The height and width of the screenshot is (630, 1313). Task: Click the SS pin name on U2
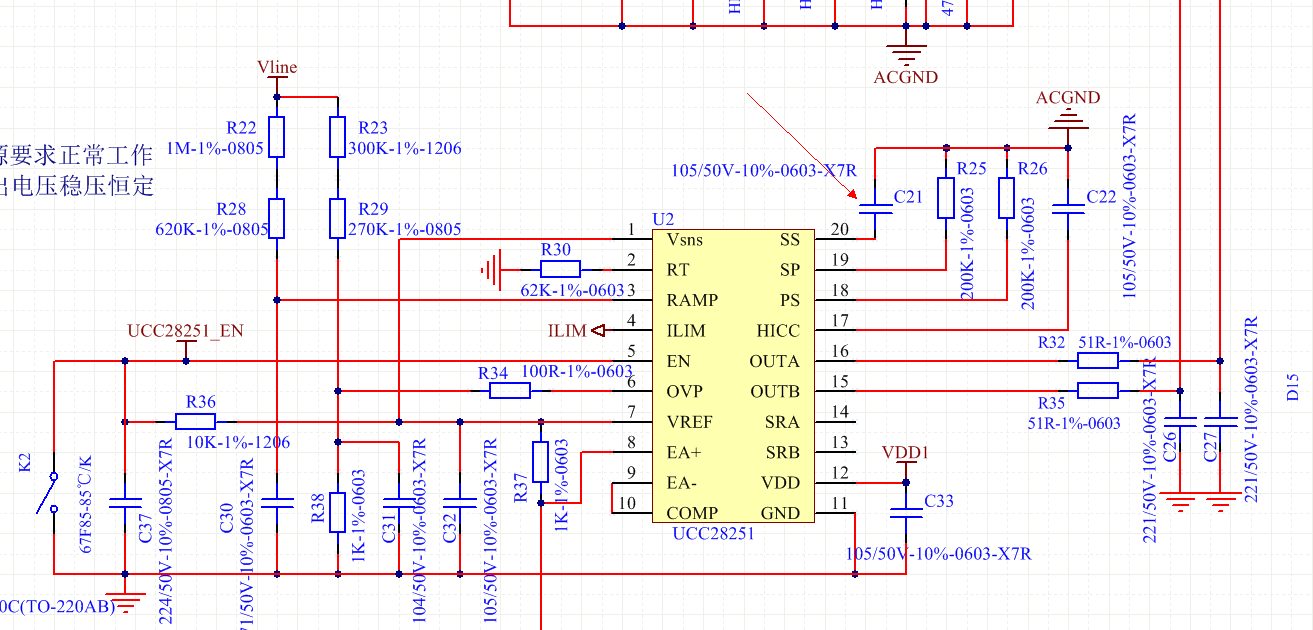790,239
